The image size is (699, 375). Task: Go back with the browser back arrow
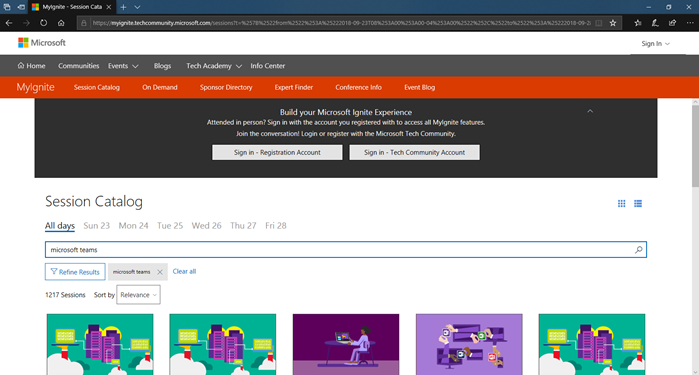[x=9, y=23]
